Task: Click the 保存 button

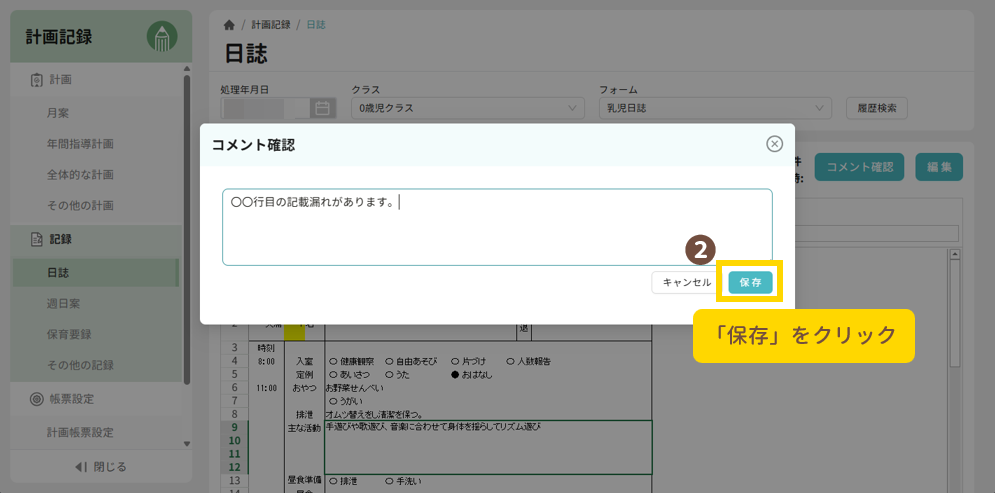Action: pyautogui.click(x=750, y=283)
